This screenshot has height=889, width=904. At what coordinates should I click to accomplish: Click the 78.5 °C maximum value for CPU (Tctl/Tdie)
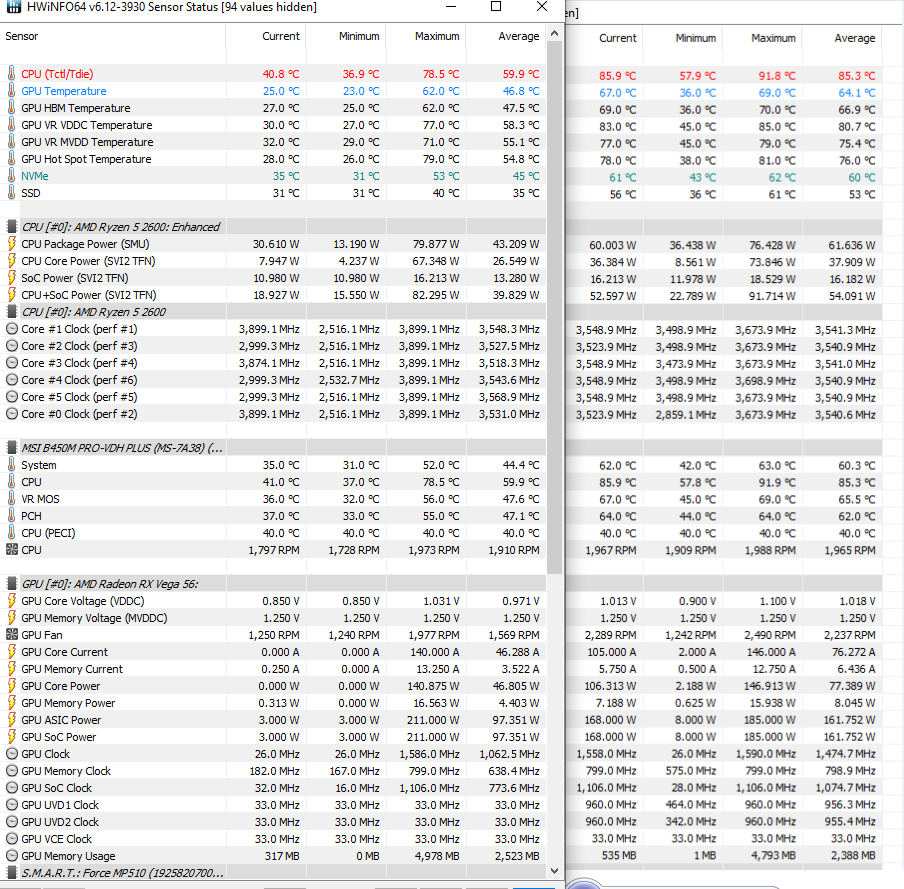pyautogui.click(x=440, y=74)
